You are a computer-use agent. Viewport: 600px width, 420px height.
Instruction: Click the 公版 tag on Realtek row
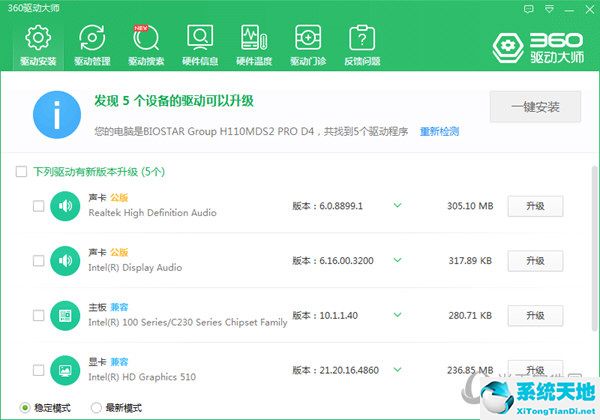(119, 198)
